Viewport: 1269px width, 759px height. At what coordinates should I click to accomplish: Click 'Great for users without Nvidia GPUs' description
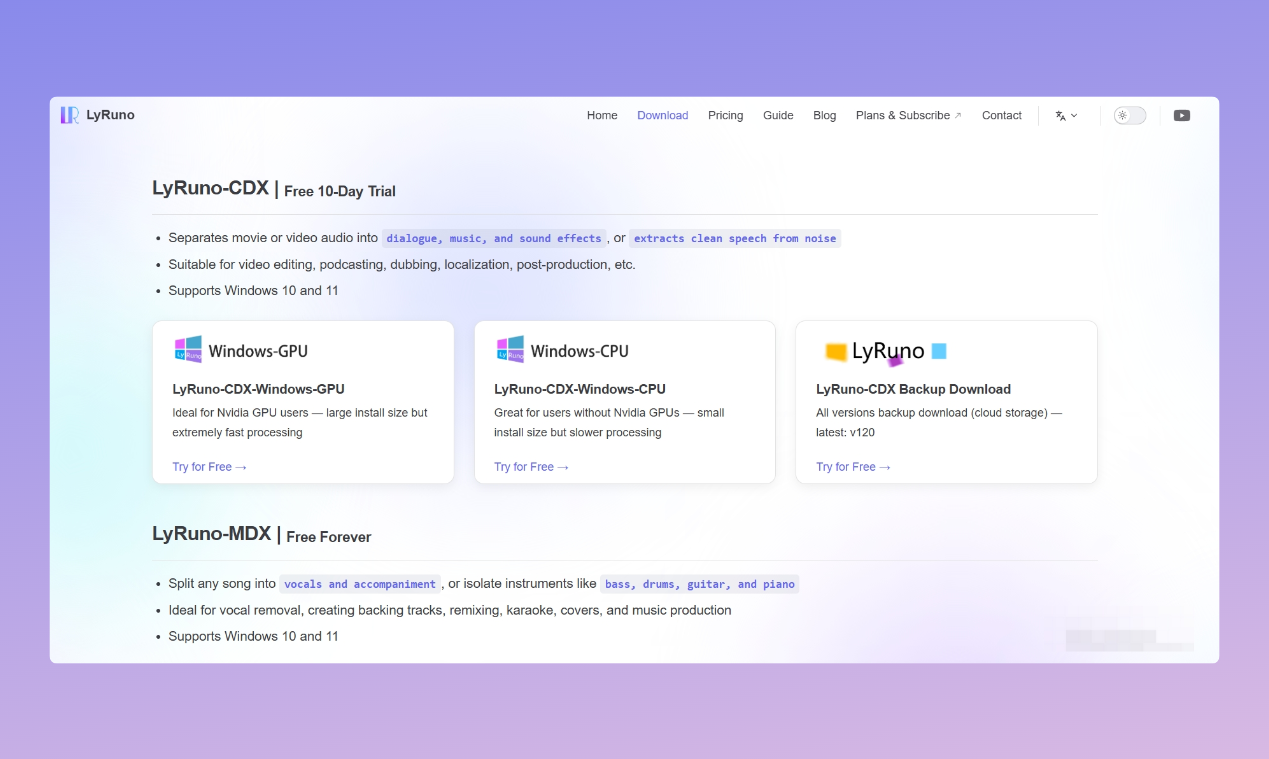[x=609, y=423]
